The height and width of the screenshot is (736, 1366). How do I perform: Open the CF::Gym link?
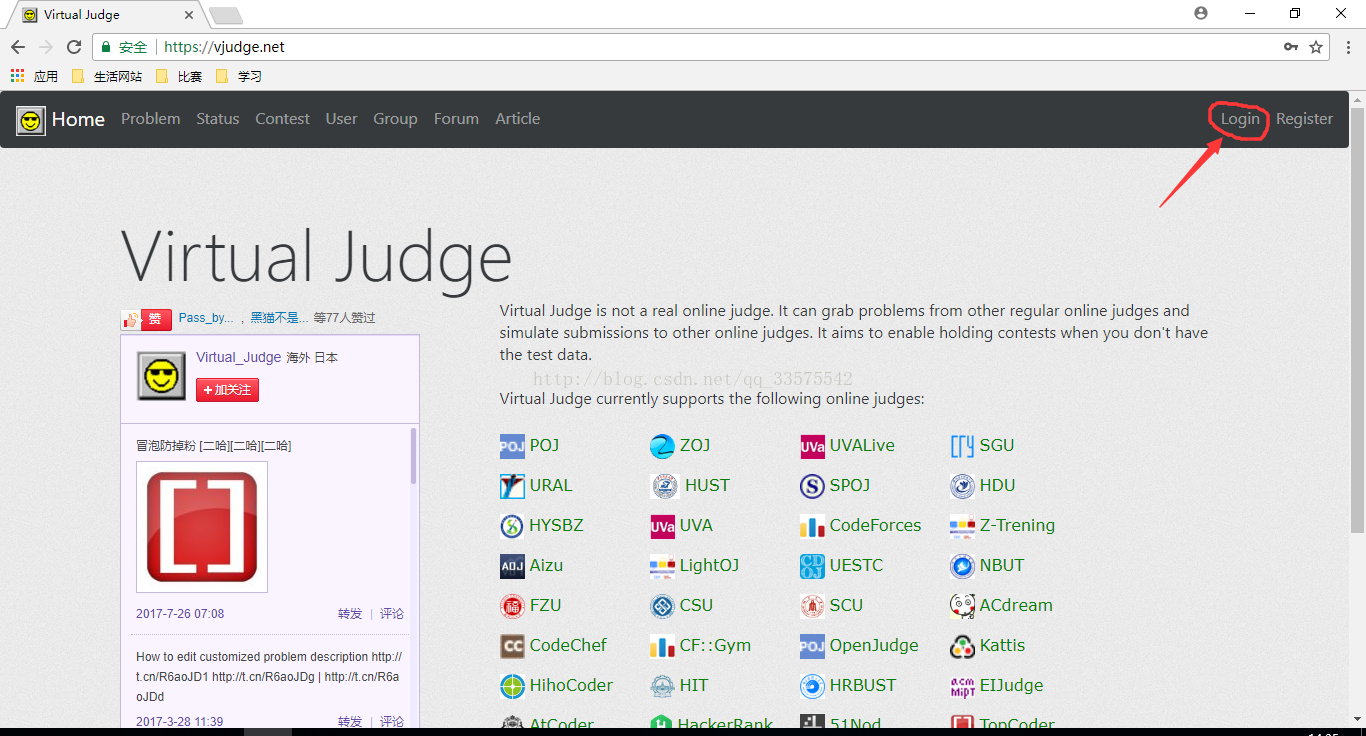point(715,645)
